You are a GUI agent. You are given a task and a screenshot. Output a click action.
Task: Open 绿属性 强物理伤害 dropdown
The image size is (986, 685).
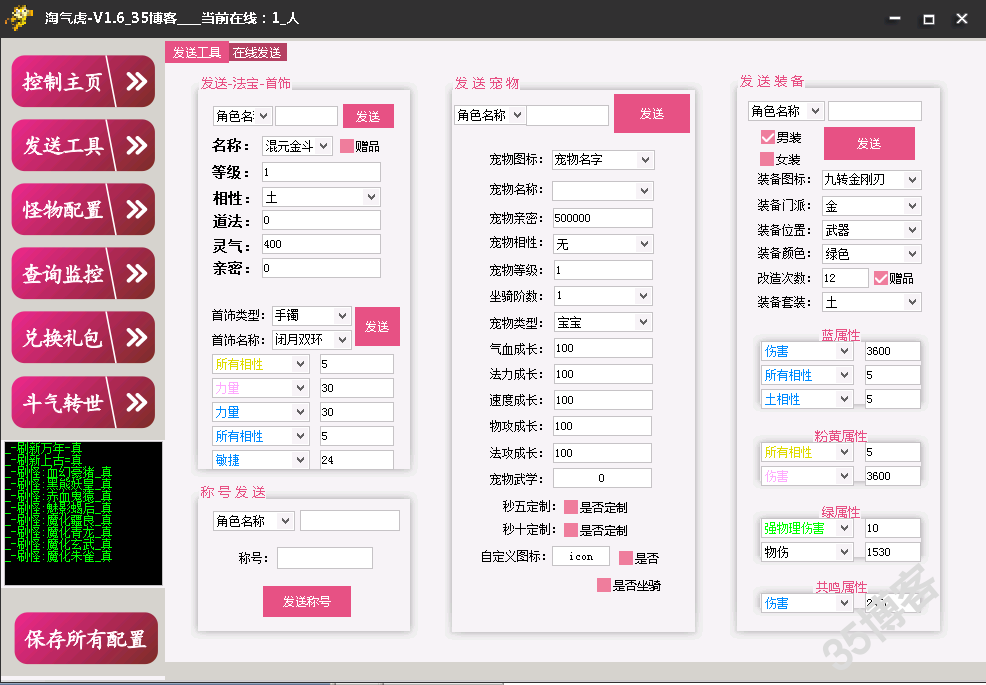pyautogui.click(x=807, y=528)
